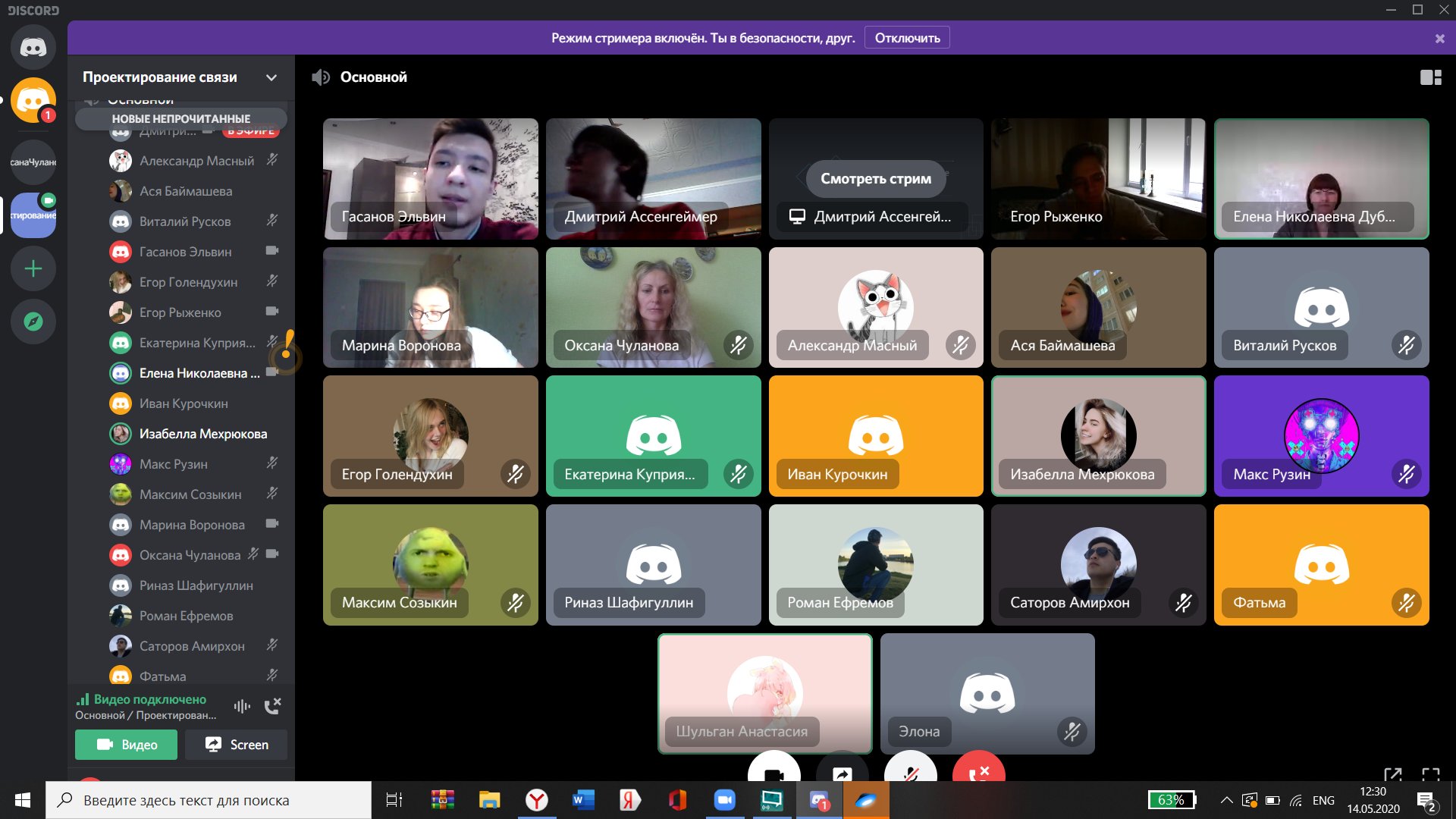Image resolution: width=1456 pixels, height=819 pixels.
Task: Click Отключить to disable streamer mode
Action: 907,38
